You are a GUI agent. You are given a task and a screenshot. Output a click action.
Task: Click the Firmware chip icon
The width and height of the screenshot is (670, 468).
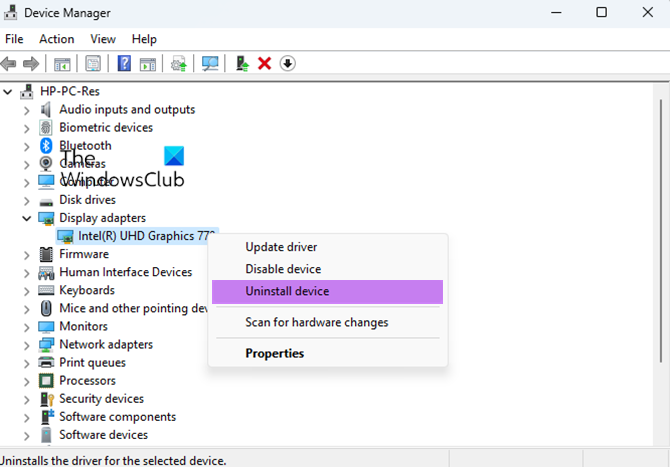point(46,254)
